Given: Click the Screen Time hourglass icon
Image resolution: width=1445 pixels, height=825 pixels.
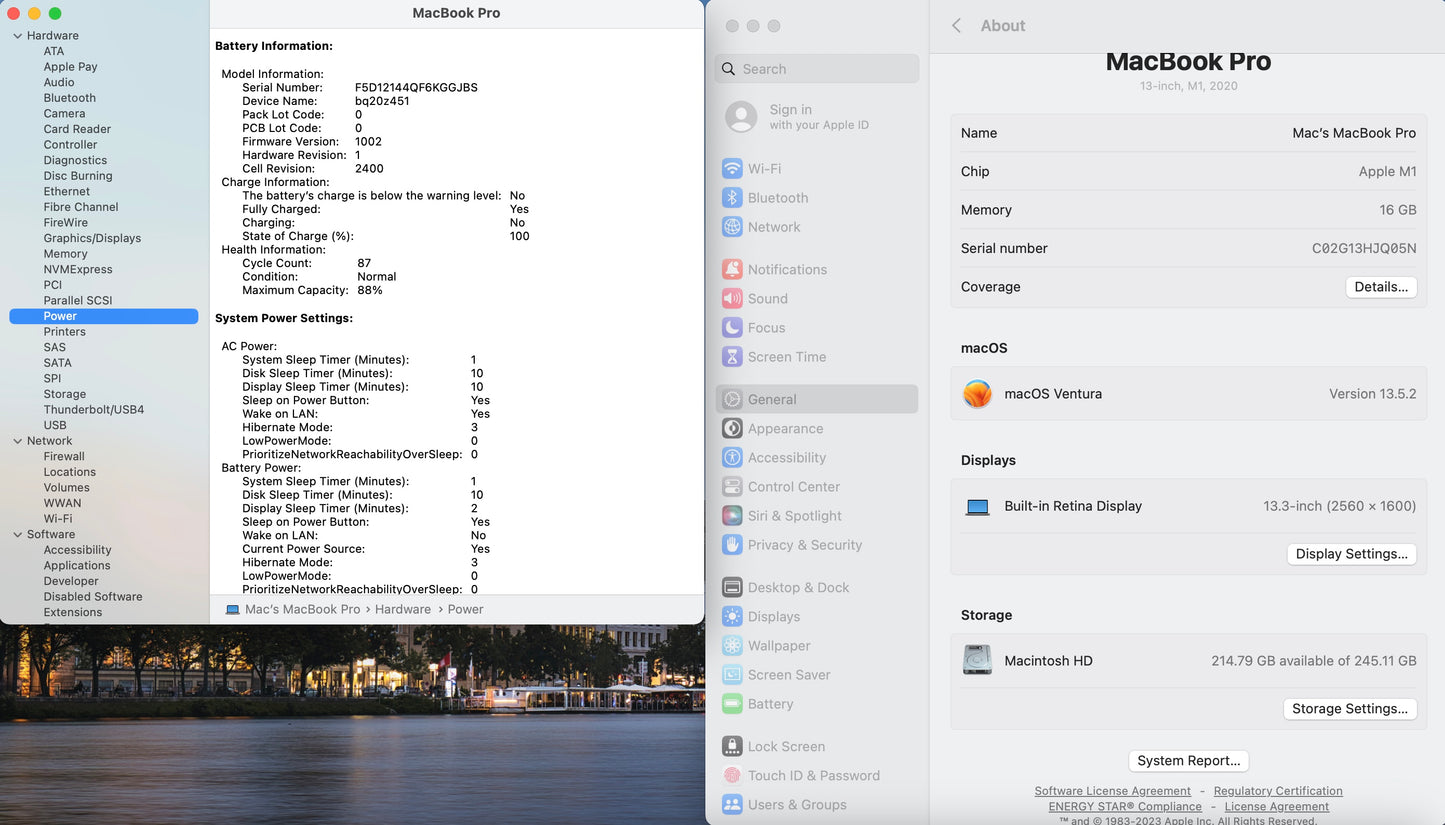Looking at the screenshot, I should point(732,357).
